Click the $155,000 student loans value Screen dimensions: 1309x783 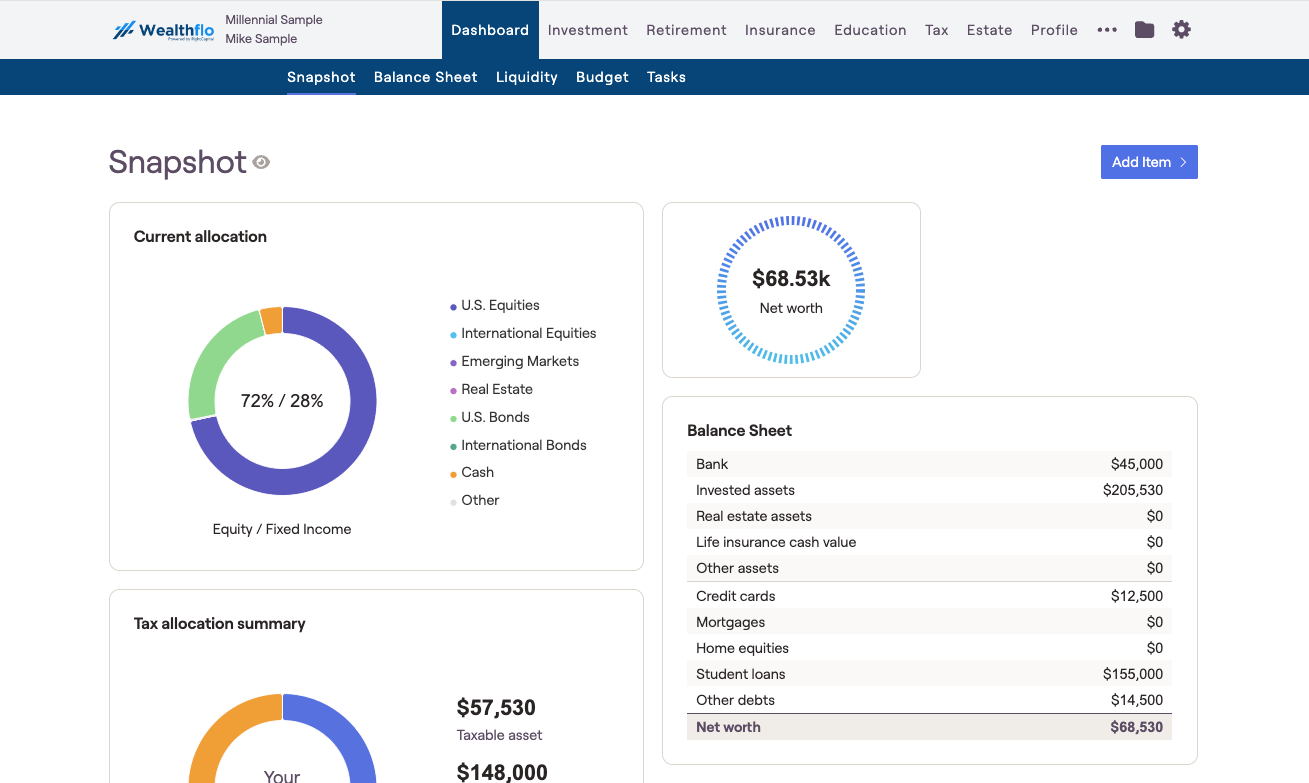(x=1133, y=674)
